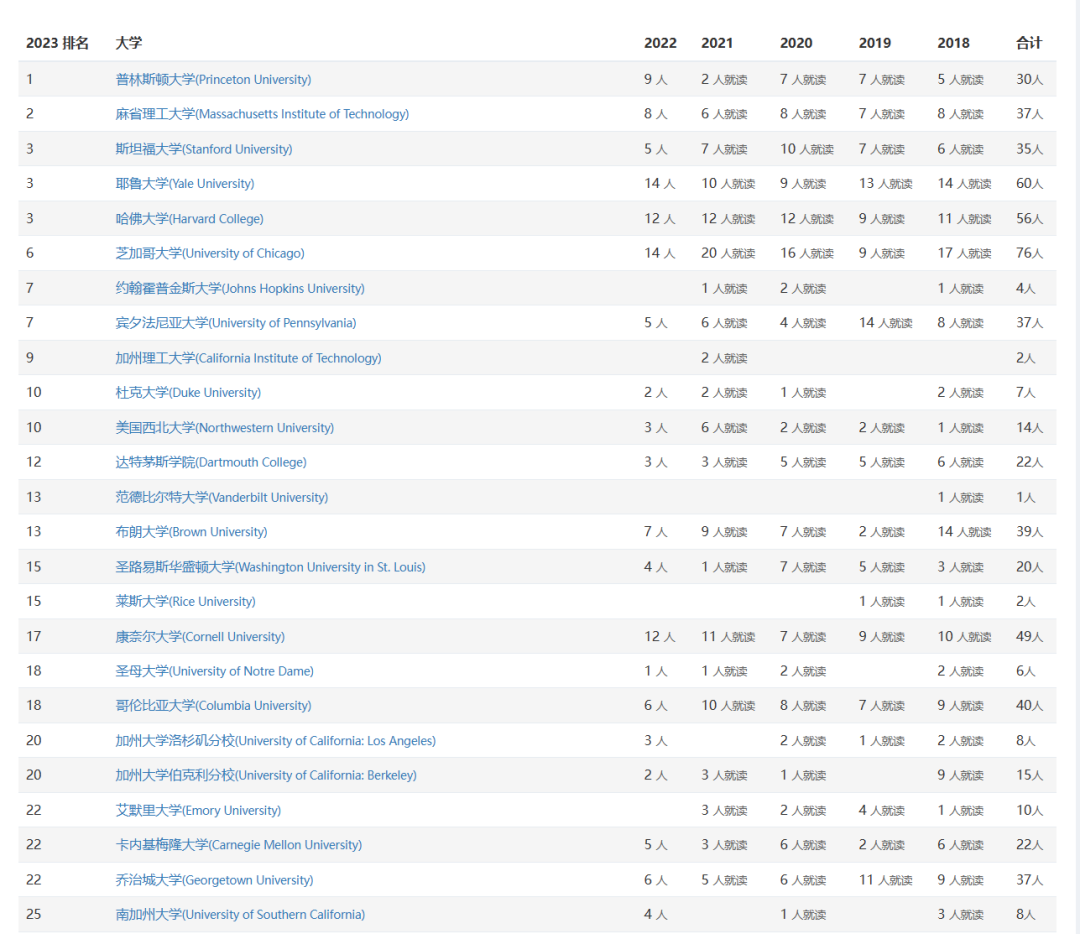Open Brown University link

pos(191,532)
